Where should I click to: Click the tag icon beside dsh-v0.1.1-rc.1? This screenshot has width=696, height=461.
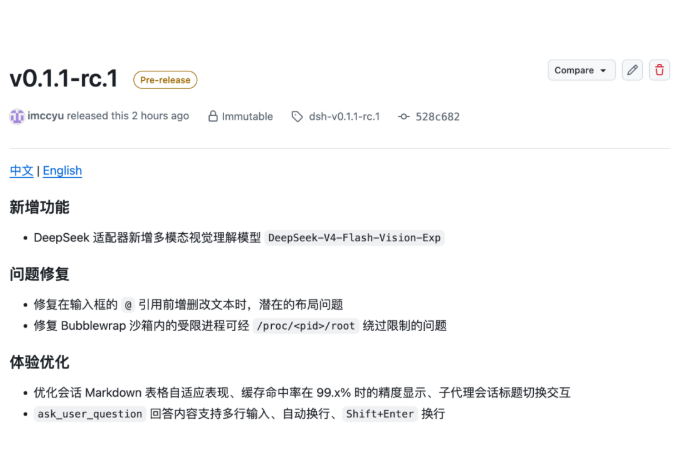297,117
